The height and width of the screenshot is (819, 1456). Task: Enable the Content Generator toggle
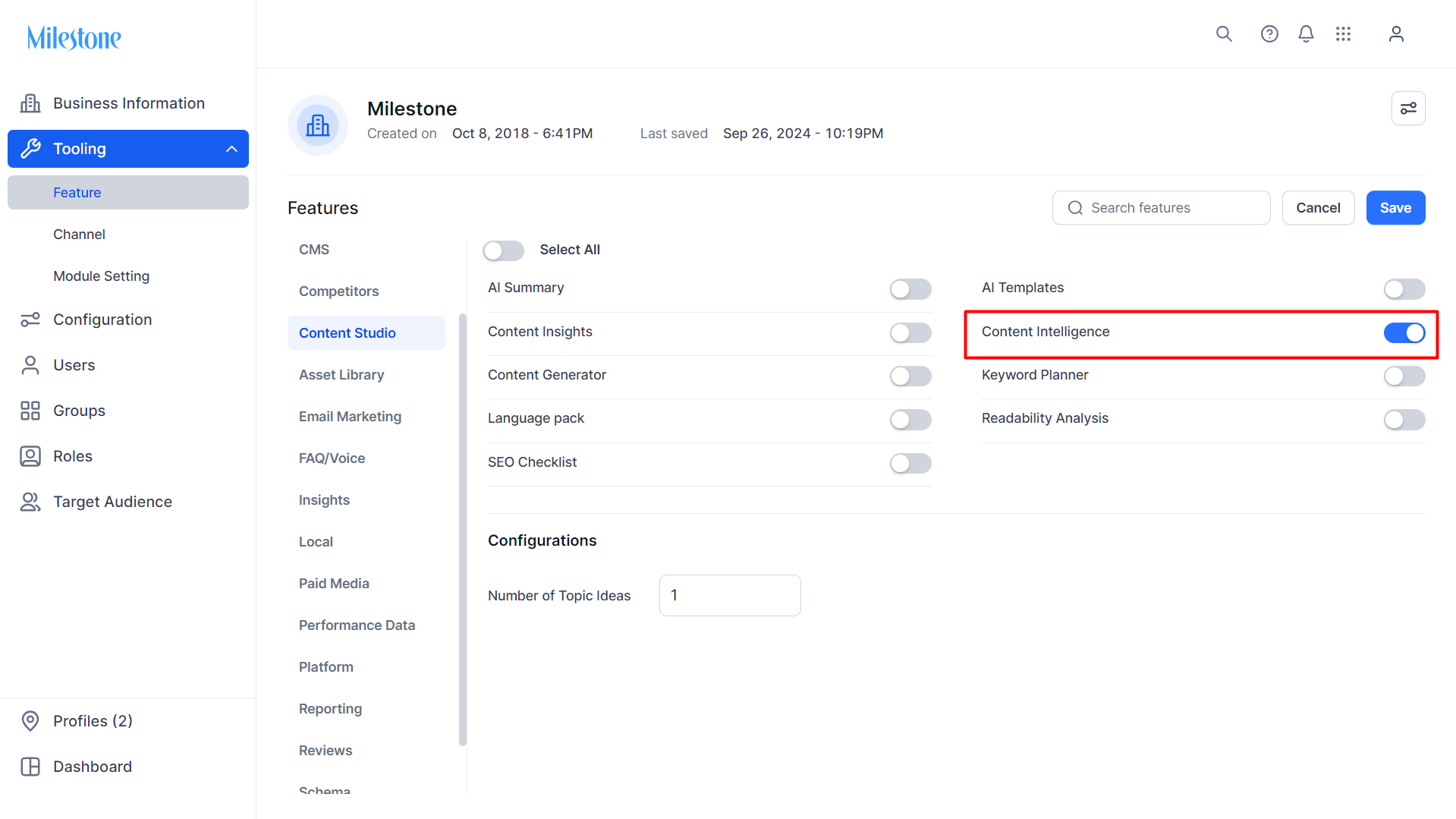pyautogui.click(x=910, y=376)
